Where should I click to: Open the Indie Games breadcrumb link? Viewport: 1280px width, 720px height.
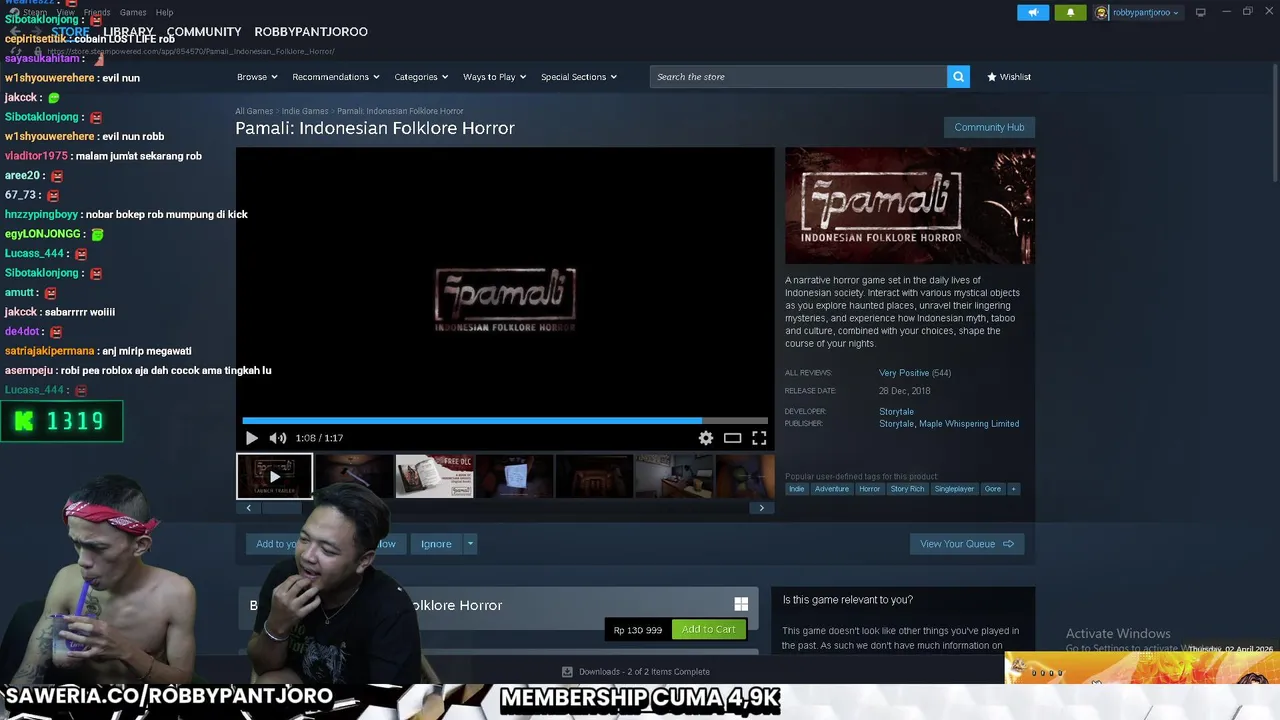[305, 111]
